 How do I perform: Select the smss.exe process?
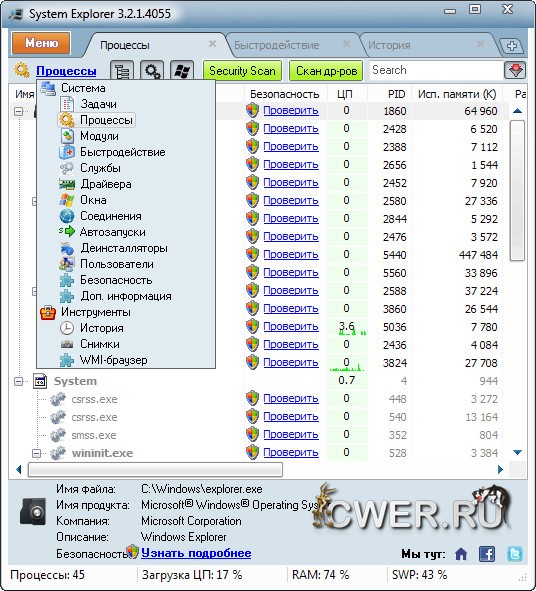click(258, 435)
